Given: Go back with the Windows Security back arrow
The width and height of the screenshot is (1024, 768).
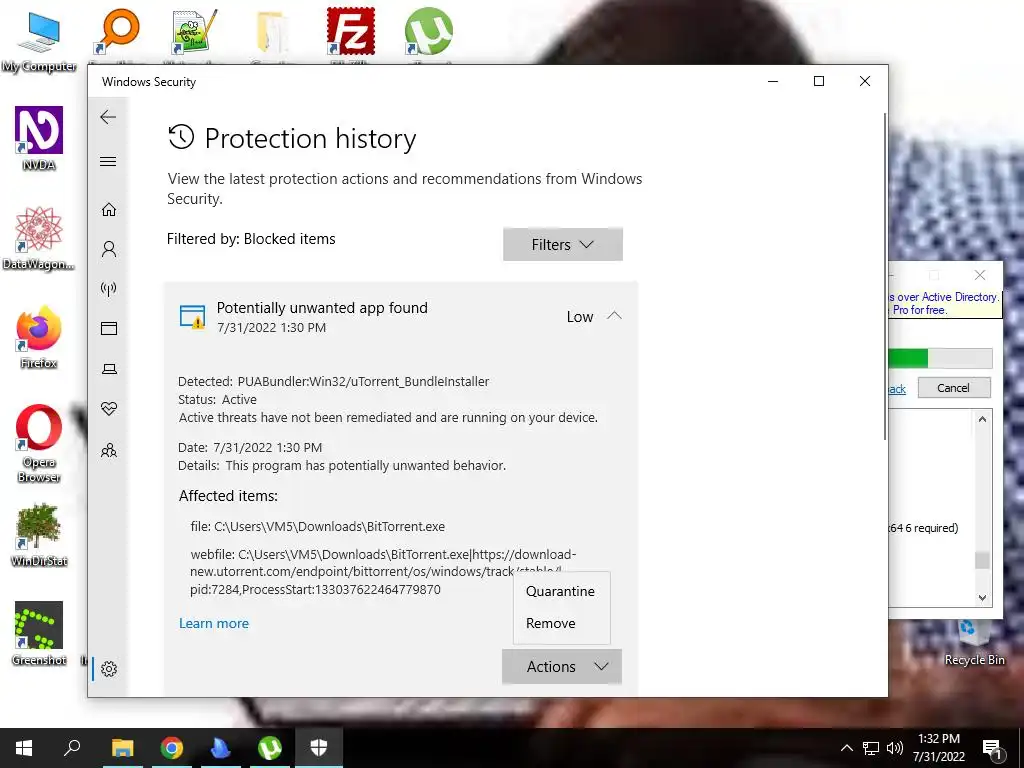Looking at the screenshot, I should (x=108, y=118).
